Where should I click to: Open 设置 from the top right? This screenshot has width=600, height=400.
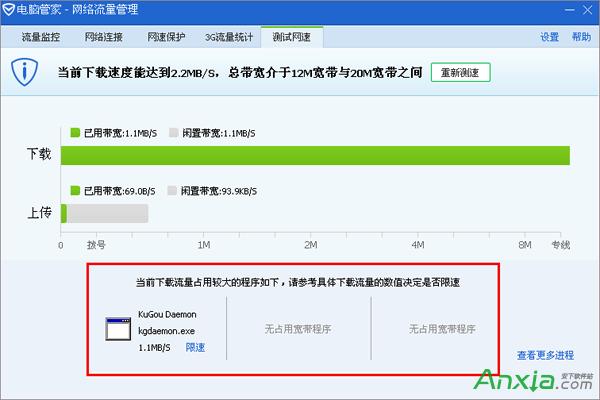[x=549, y=37]
